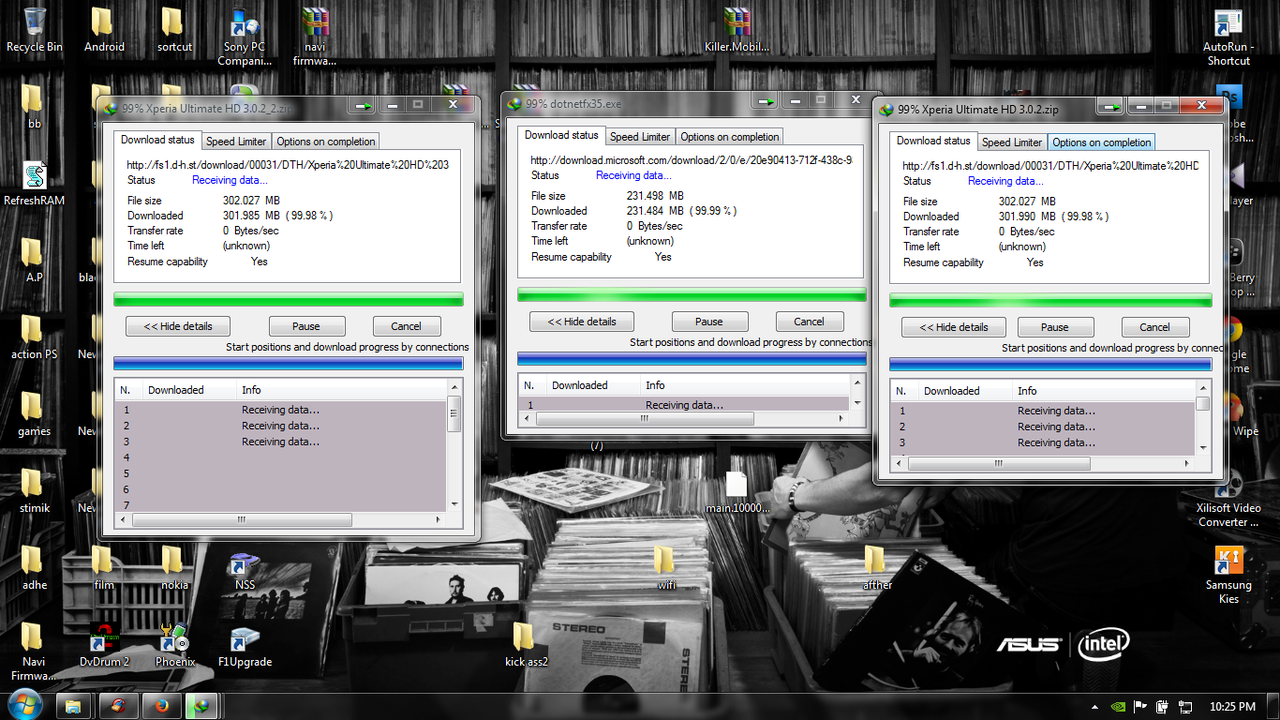Select Download status tab in dotnetfx35.exe window

pos(561,135)
